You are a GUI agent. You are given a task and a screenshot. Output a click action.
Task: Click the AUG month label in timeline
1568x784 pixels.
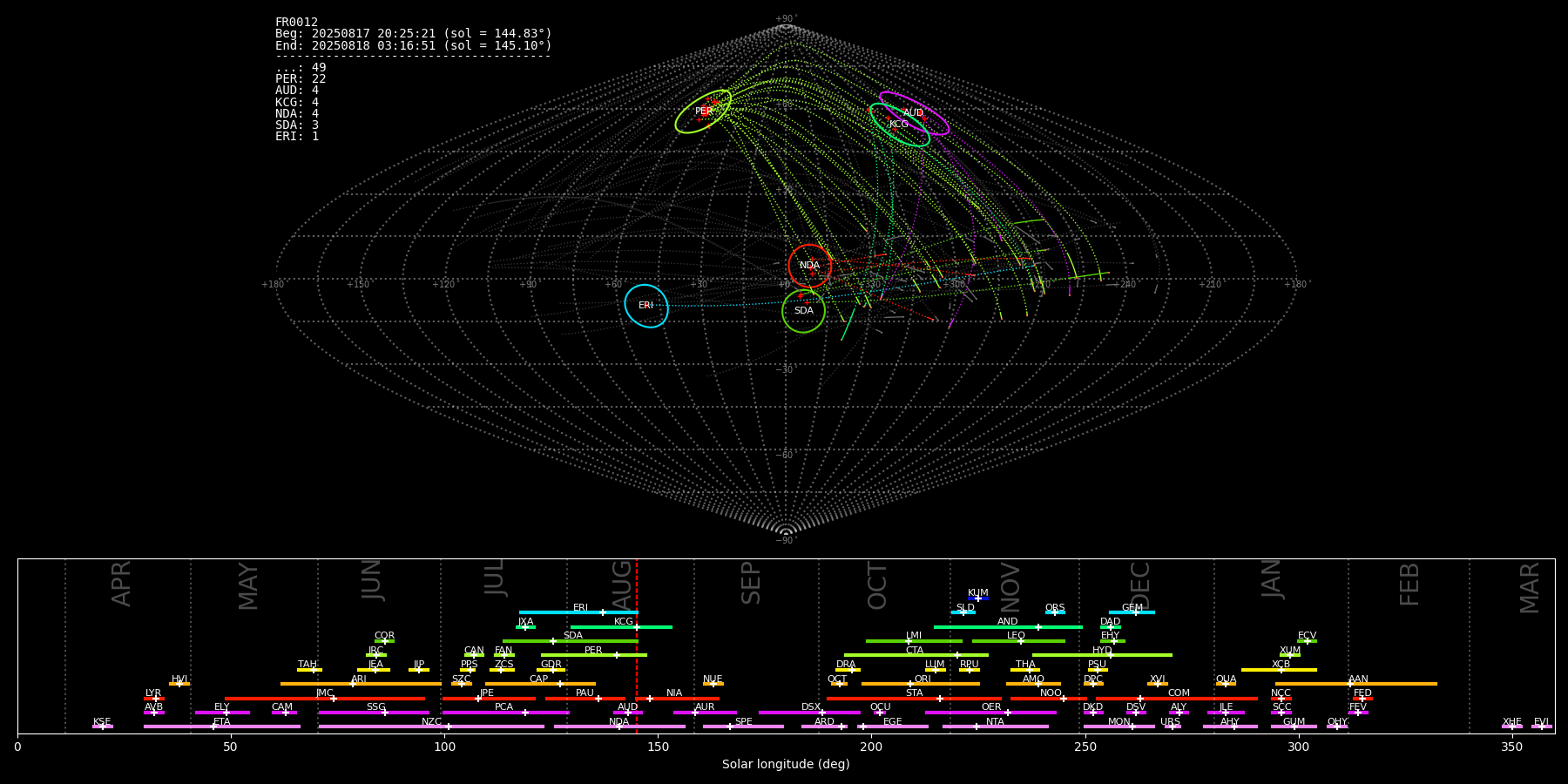[x=622, y=585]
